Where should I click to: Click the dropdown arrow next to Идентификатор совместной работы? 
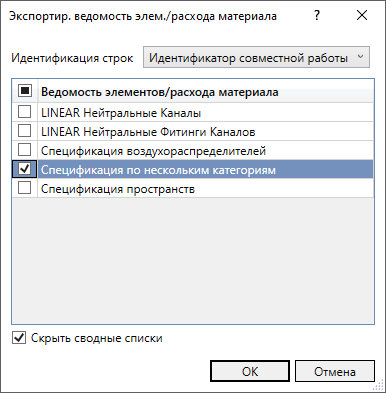(360, 57)
